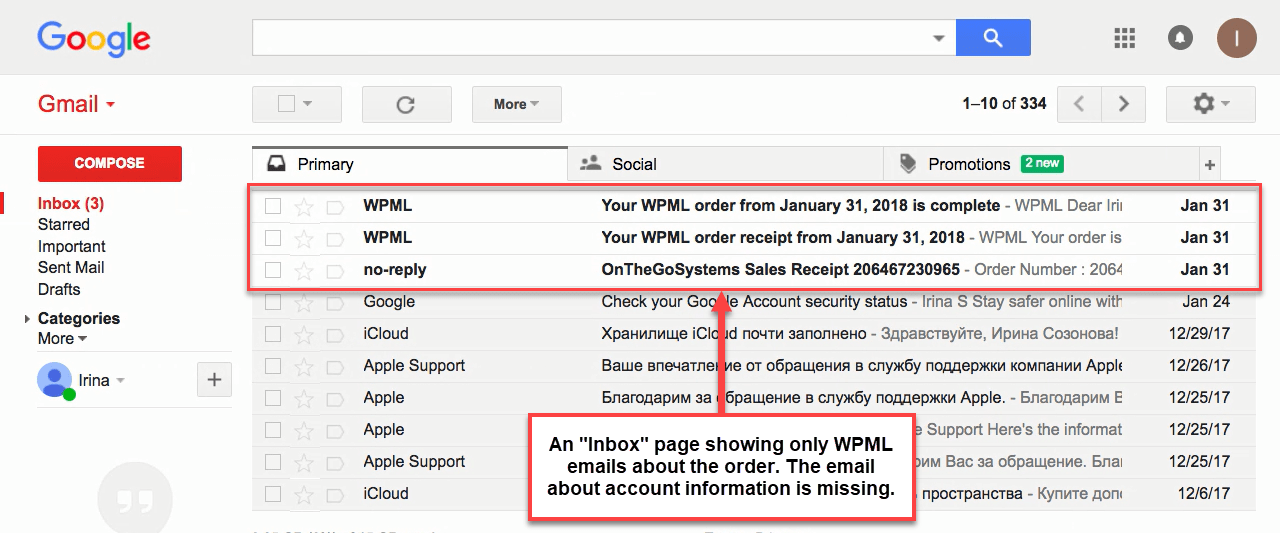Star the WPML order receipt email
Viewport: 1280px width, 533px height.
tap(304, 238)
